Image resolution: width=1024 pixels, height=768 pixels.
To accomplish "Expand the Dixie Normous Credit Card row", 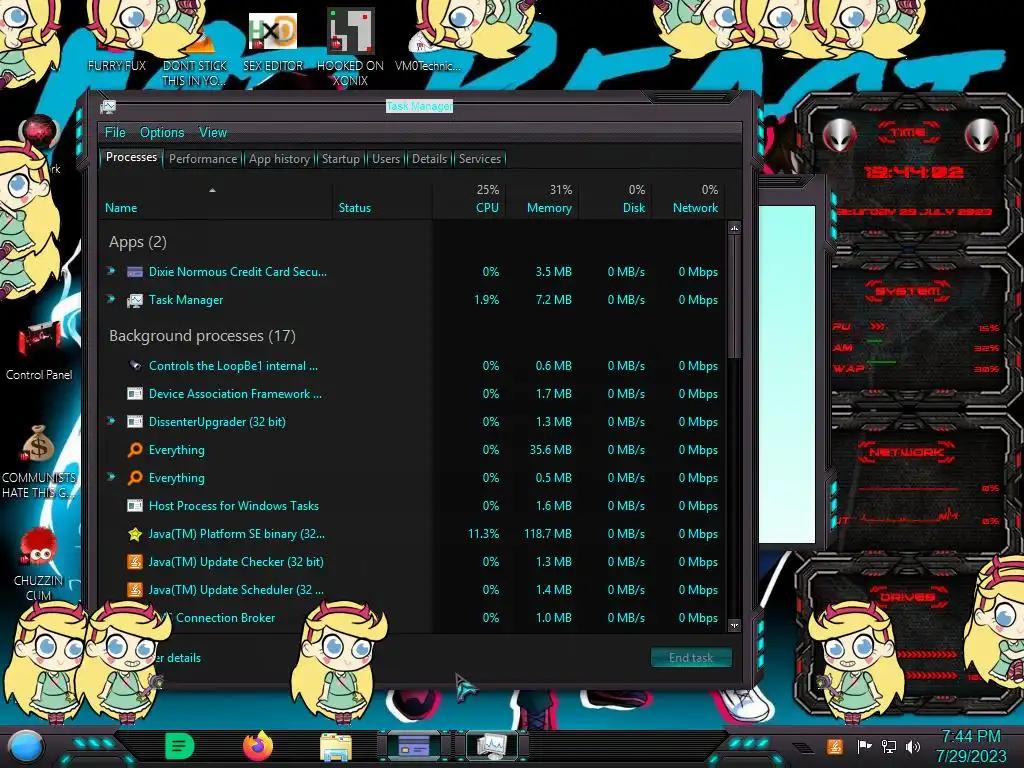I will pos(111,271).
